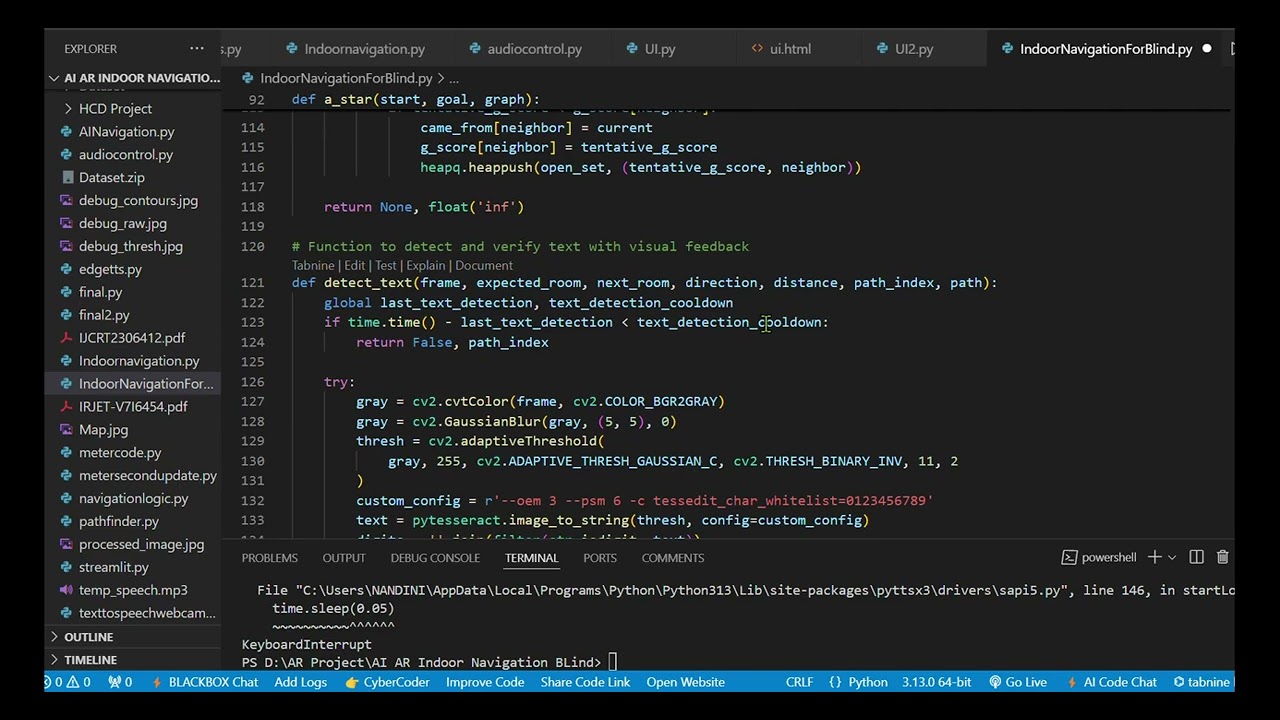Kill terminal with trash icon
The height and width of the screenshot is (720, 1280).
tap(1222, 557)
